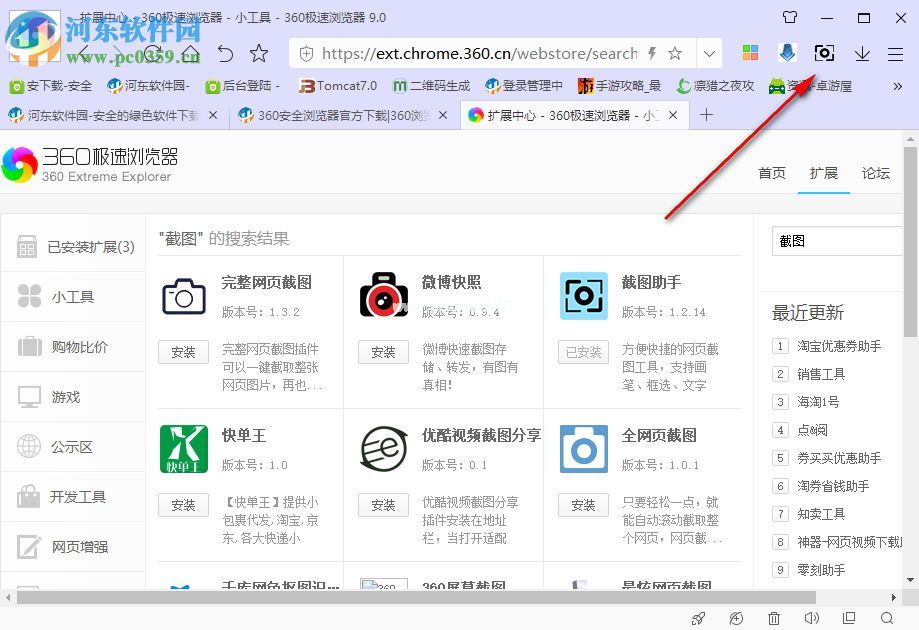Select the 扩展 menu item in the header
Viewport: 919px width, 630px height.
coord(823,172)
